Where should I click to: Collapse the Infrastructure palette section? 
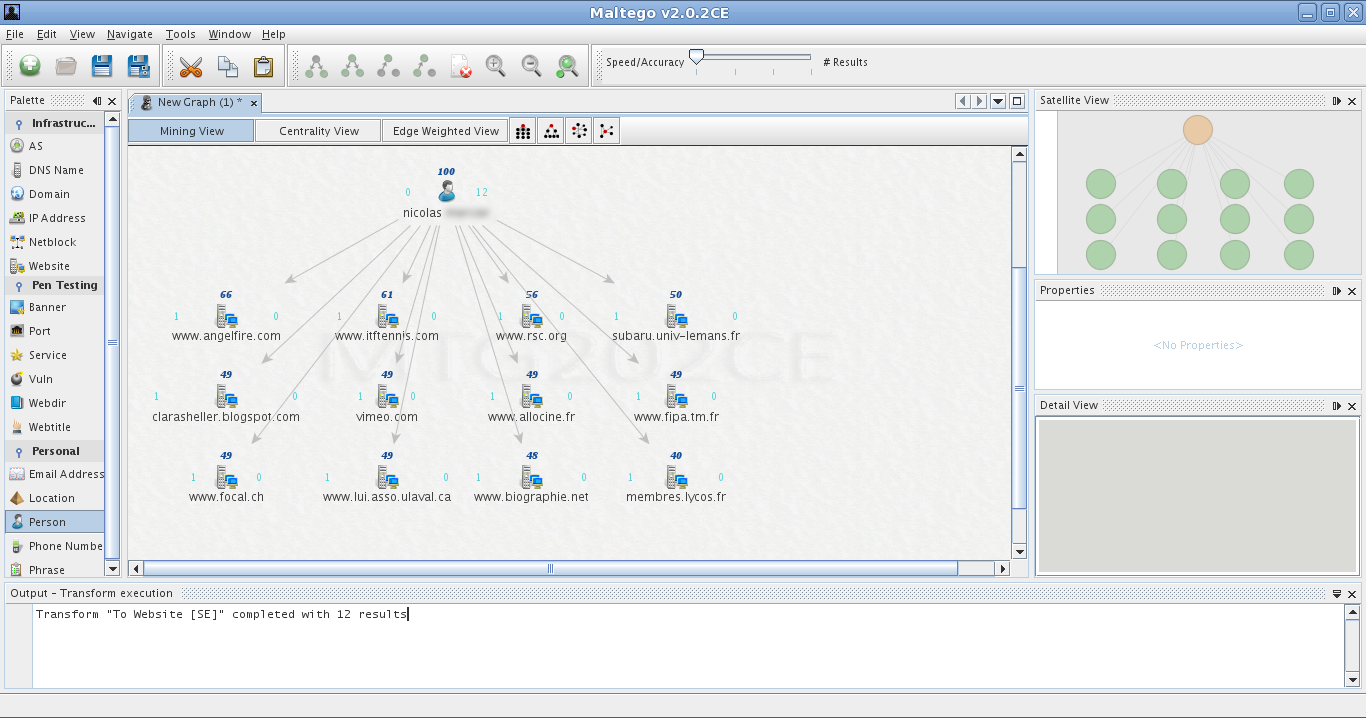tap(19, 124)
